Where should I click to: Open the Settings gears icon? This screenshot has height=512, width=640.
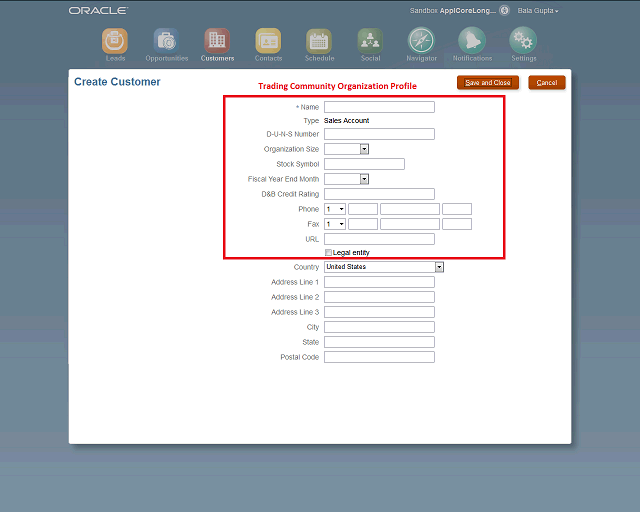[523, 41]
